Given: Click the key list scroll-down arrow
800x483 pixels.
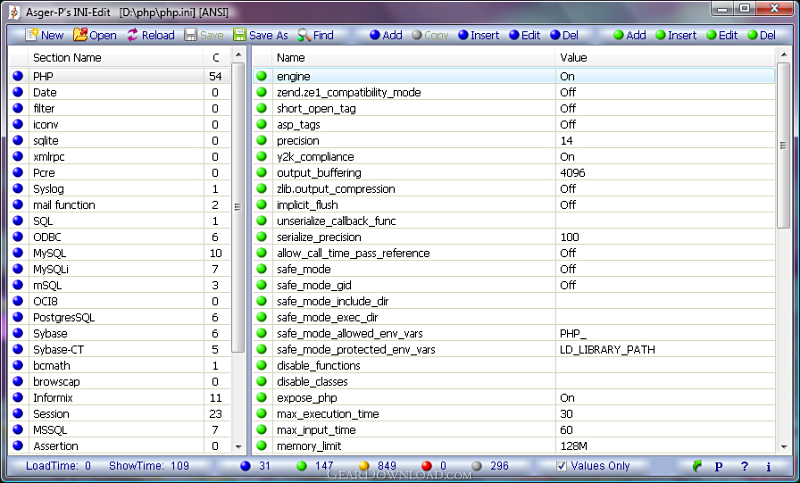Looking at the screenshot, I should tap(784, 446).
